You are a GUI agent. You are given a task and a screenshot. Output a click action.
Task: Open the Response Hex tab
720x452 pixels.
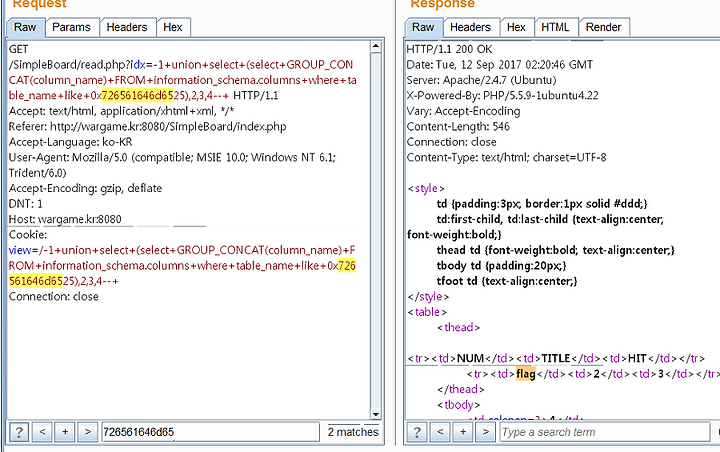click(x=516, y=28)
